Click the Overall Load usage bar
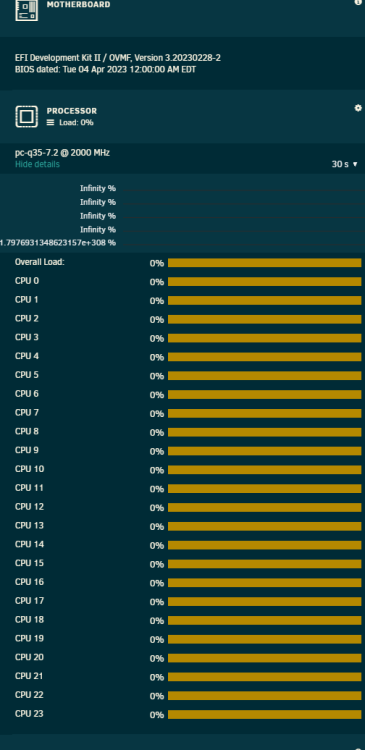Image resolution: width=365 pixels, height=750 pixels. point(265,263)
